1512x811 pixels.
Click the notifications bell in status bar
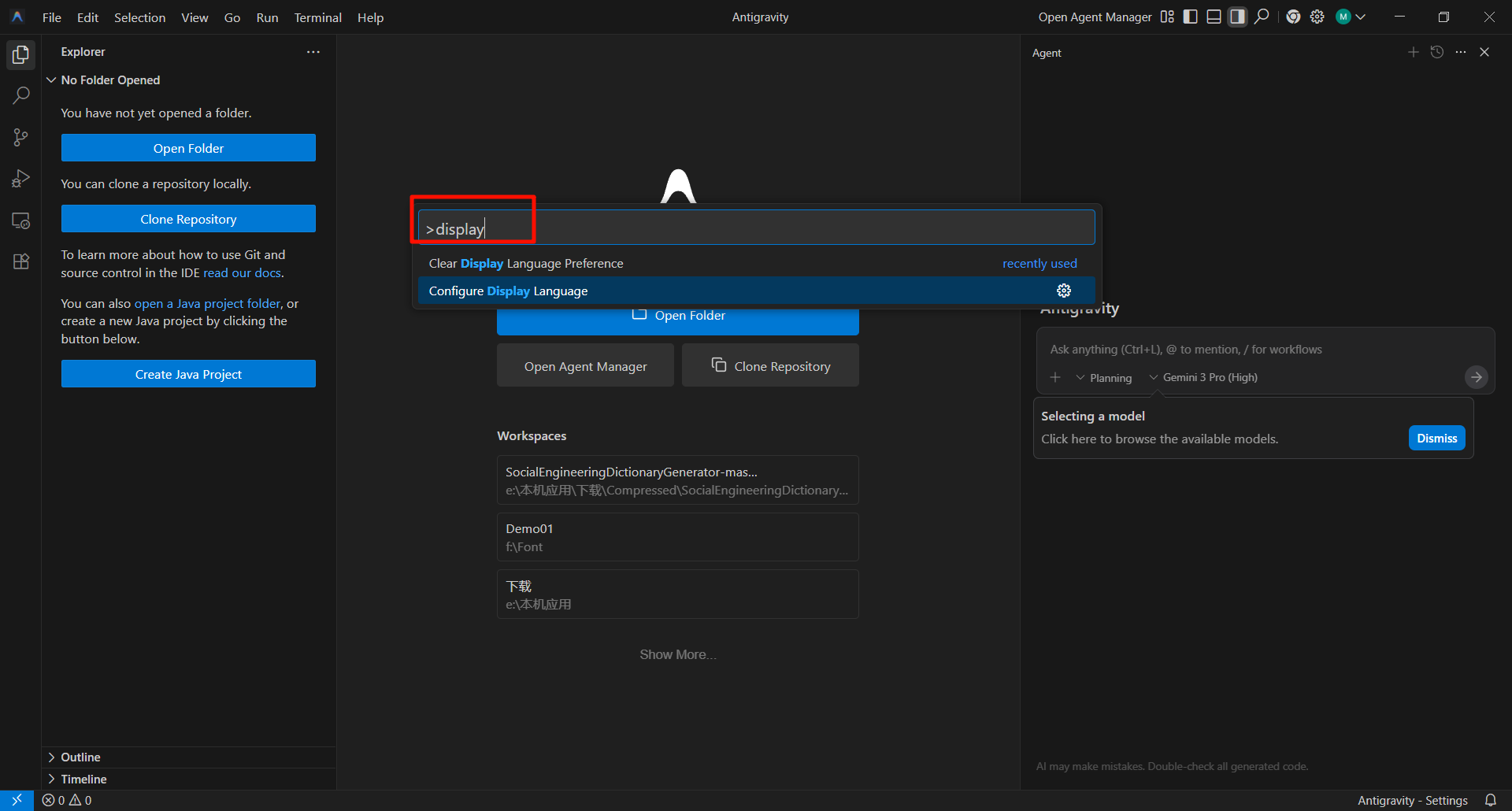(x=1490, y=800)
